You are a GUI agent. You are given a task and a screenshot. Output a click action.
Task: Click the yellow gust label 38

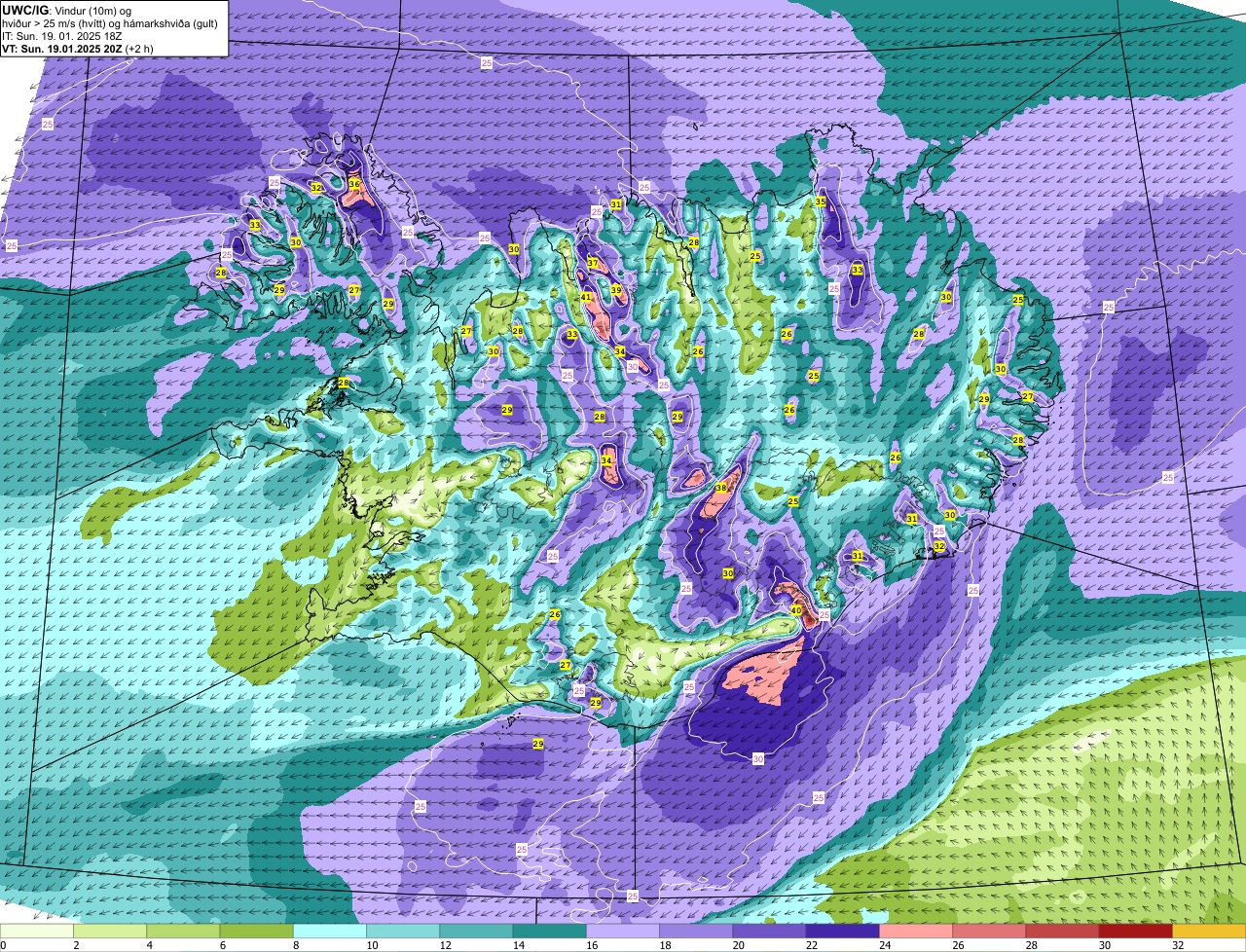720,488
